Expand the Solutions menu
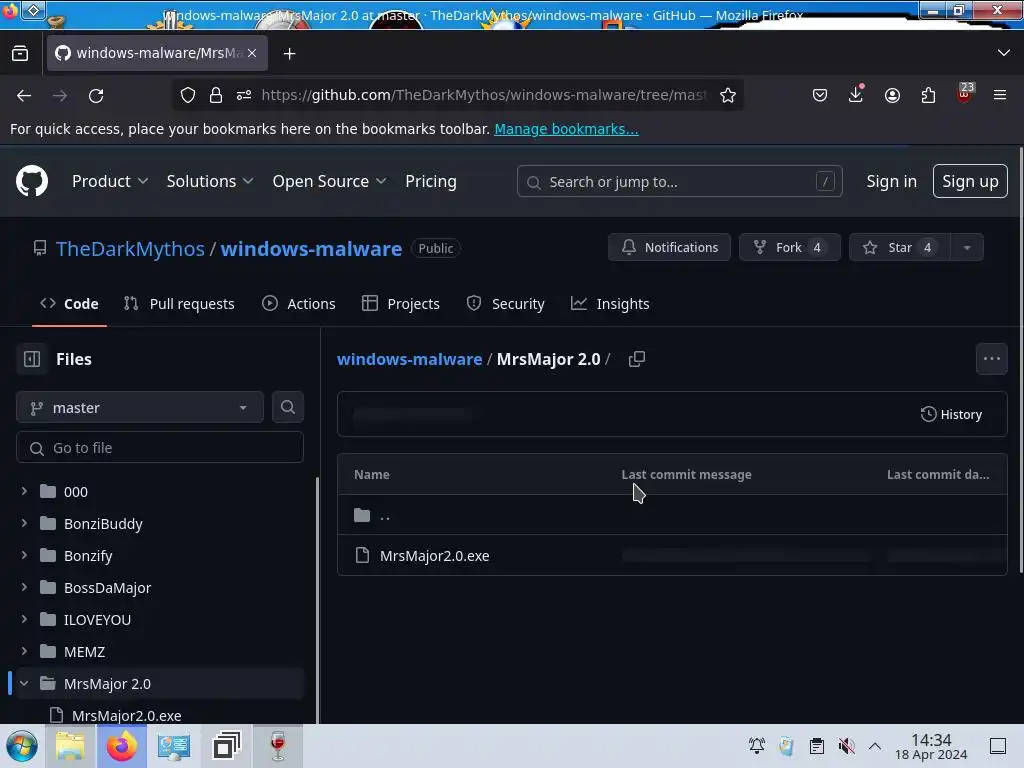The image size is (1024, 768). click(210, 181)
